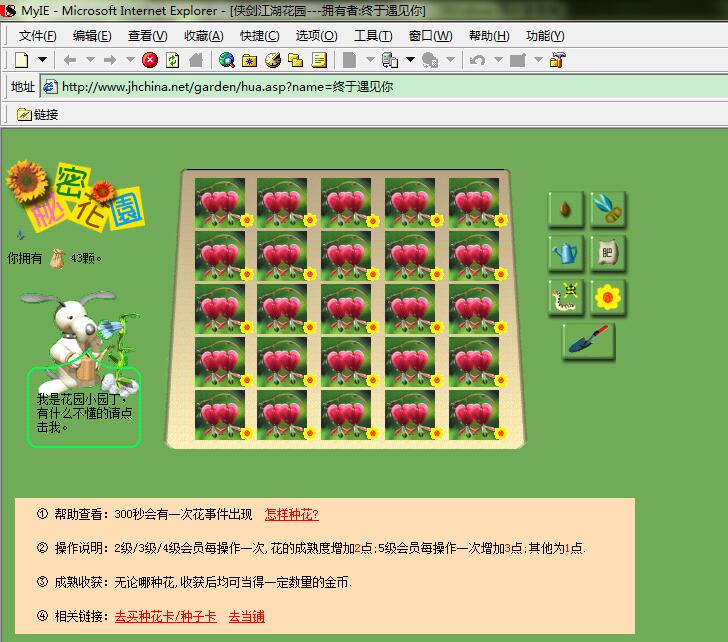Click the Forward arrow toolbar button
This screenshot has width=728, height=642.
pyautogui.click(x=110, y=60)
